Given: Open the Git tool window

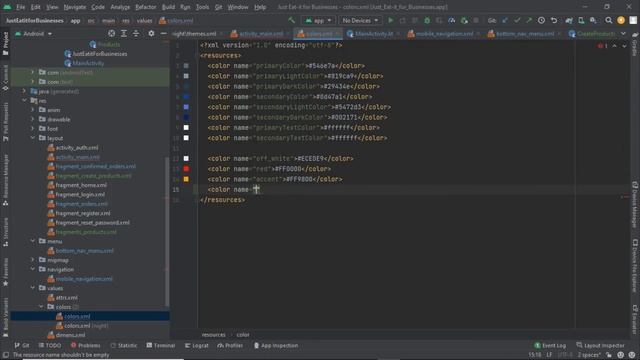Looking at the screenshot, I should [x=22, y=345].
